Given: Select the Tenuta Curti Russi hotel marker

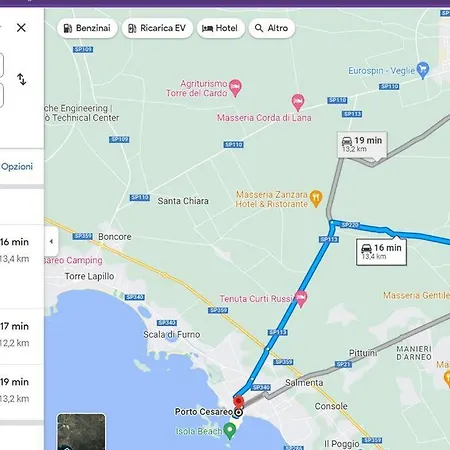Looking at the screenshot, I should (301, 298).
